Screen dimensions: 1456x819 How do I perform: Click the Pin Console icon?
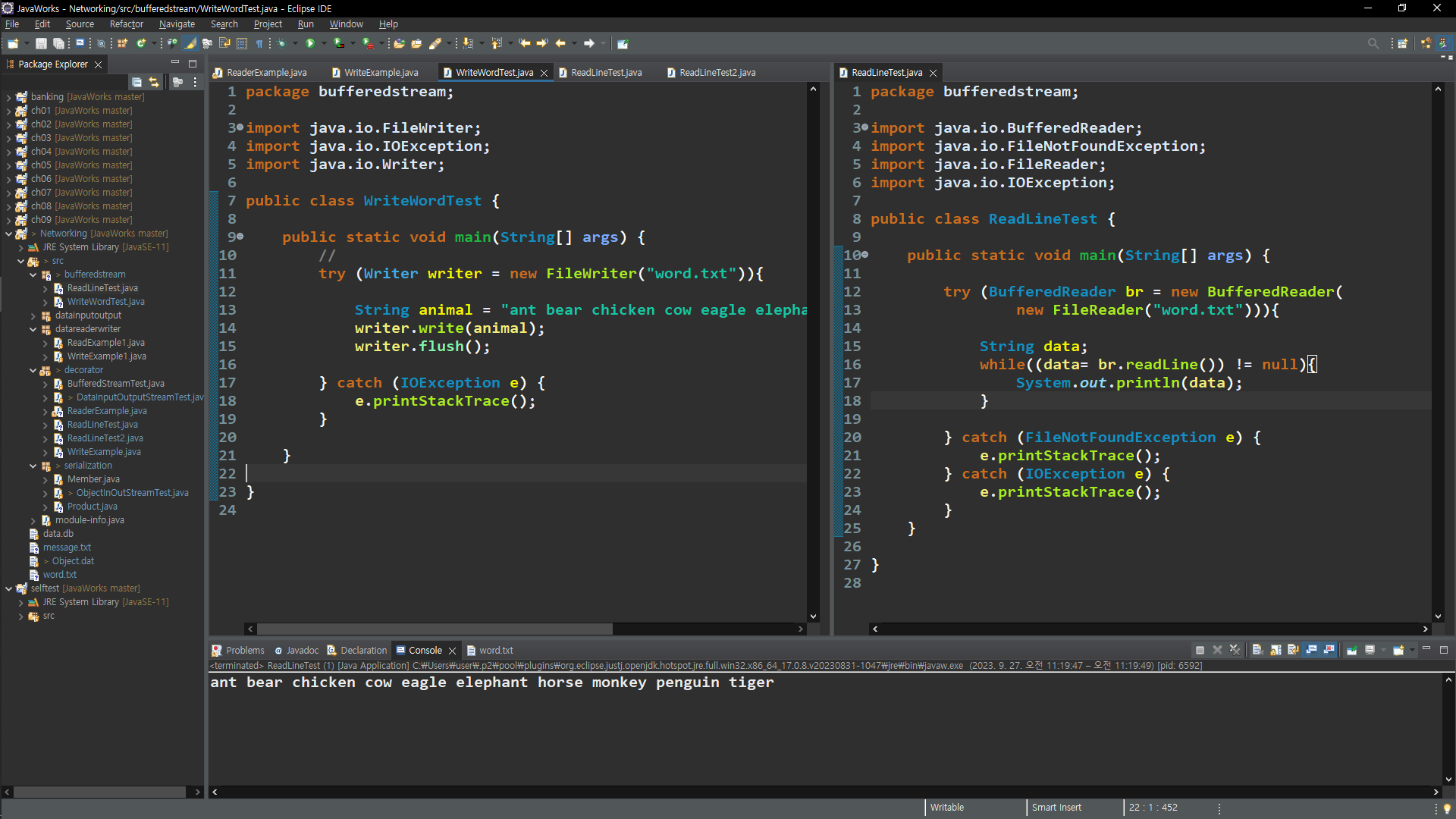click(x=1352, y=650)
